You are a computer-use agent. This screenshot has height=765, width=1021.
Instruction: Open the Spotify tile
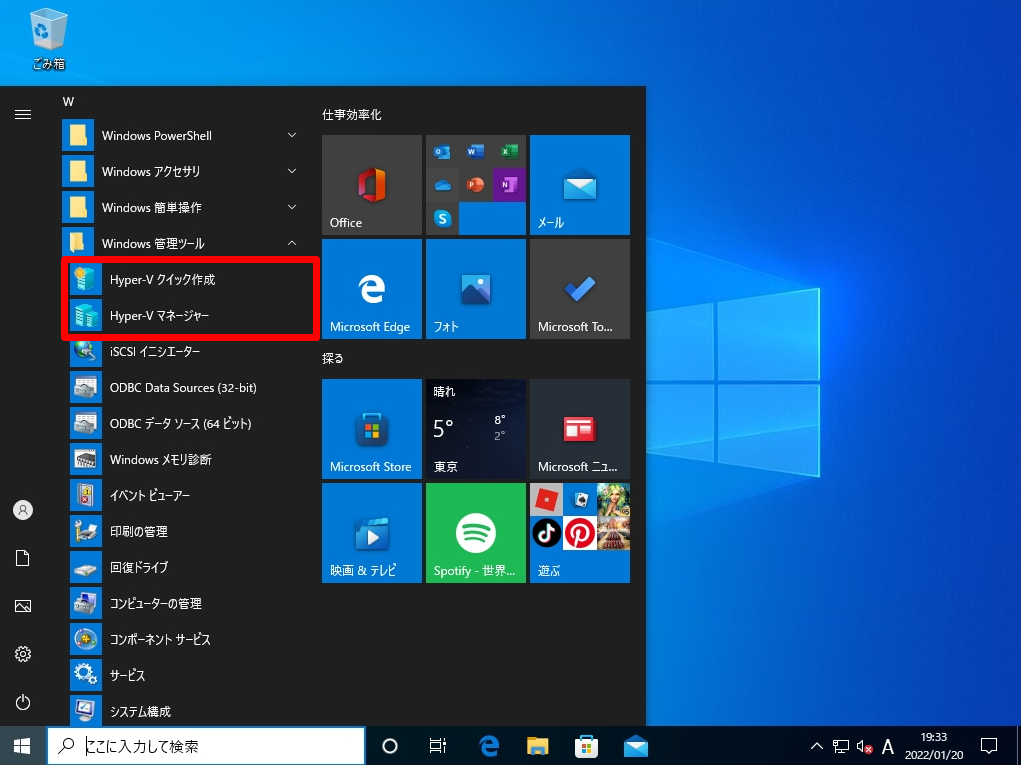click(476, 533)
